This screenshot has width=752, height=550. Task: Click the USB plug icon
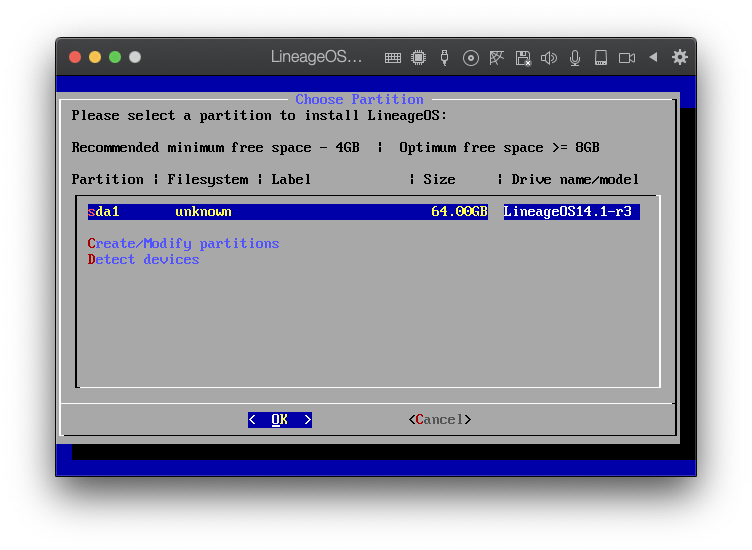coord(445,58)
